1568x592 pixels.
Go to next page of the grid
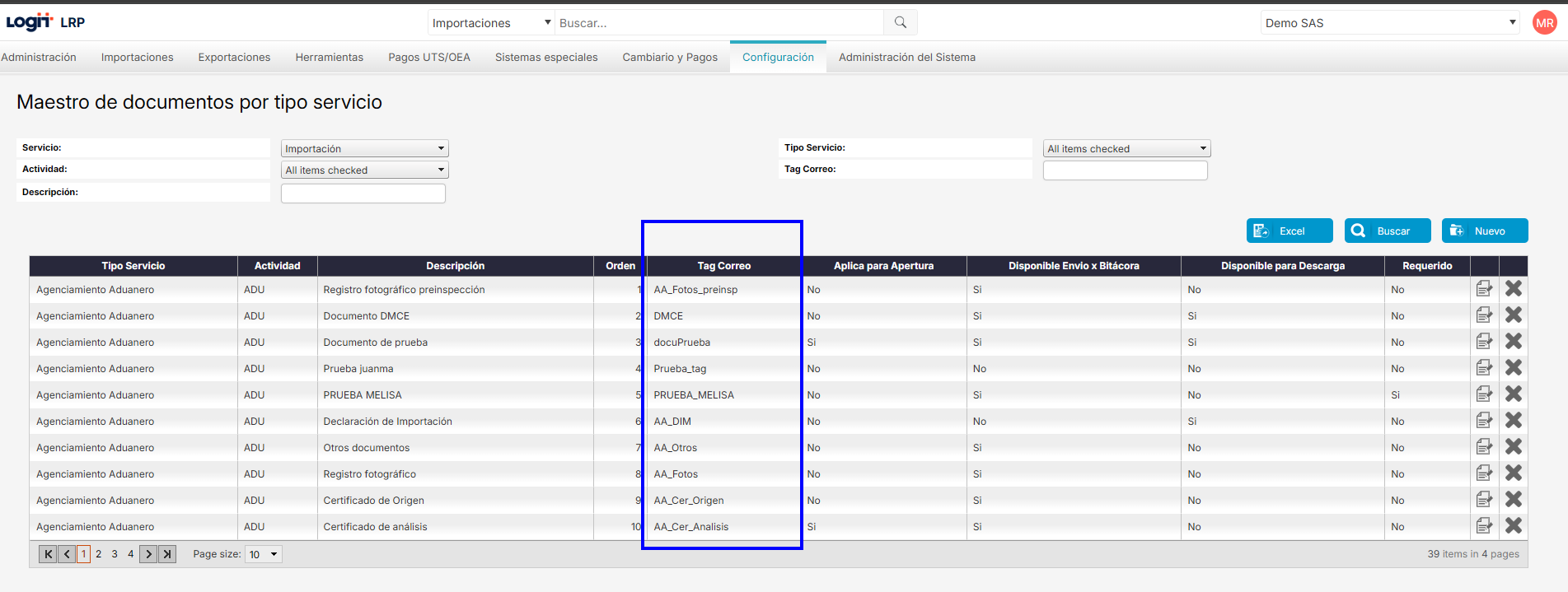coord(148,554)
